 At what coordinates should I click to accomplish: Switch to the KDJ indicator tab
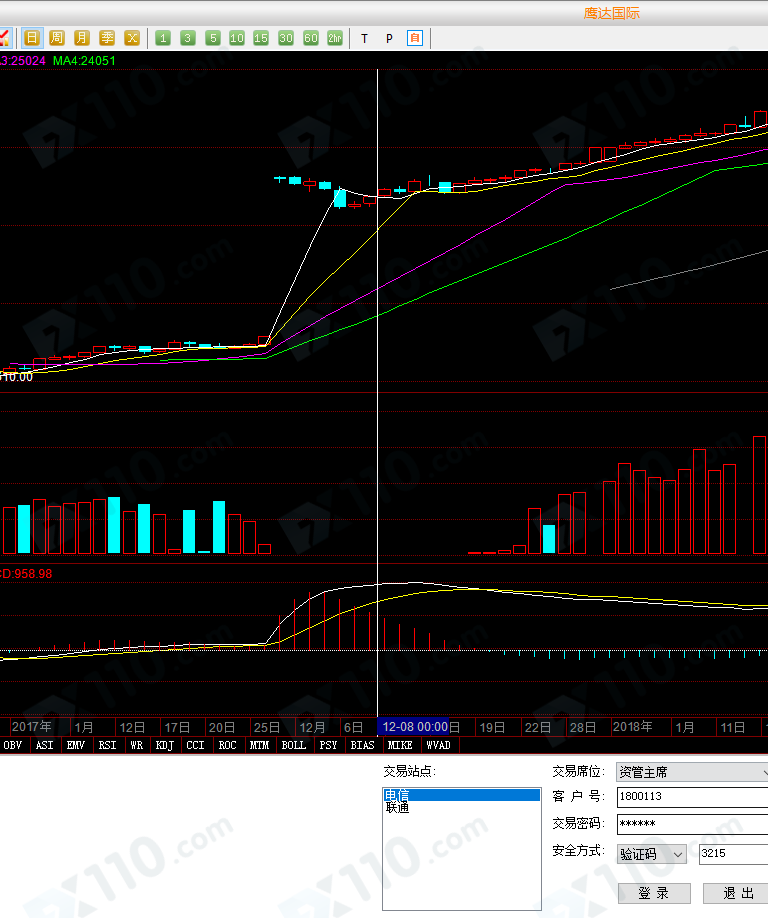coord(164,745)
